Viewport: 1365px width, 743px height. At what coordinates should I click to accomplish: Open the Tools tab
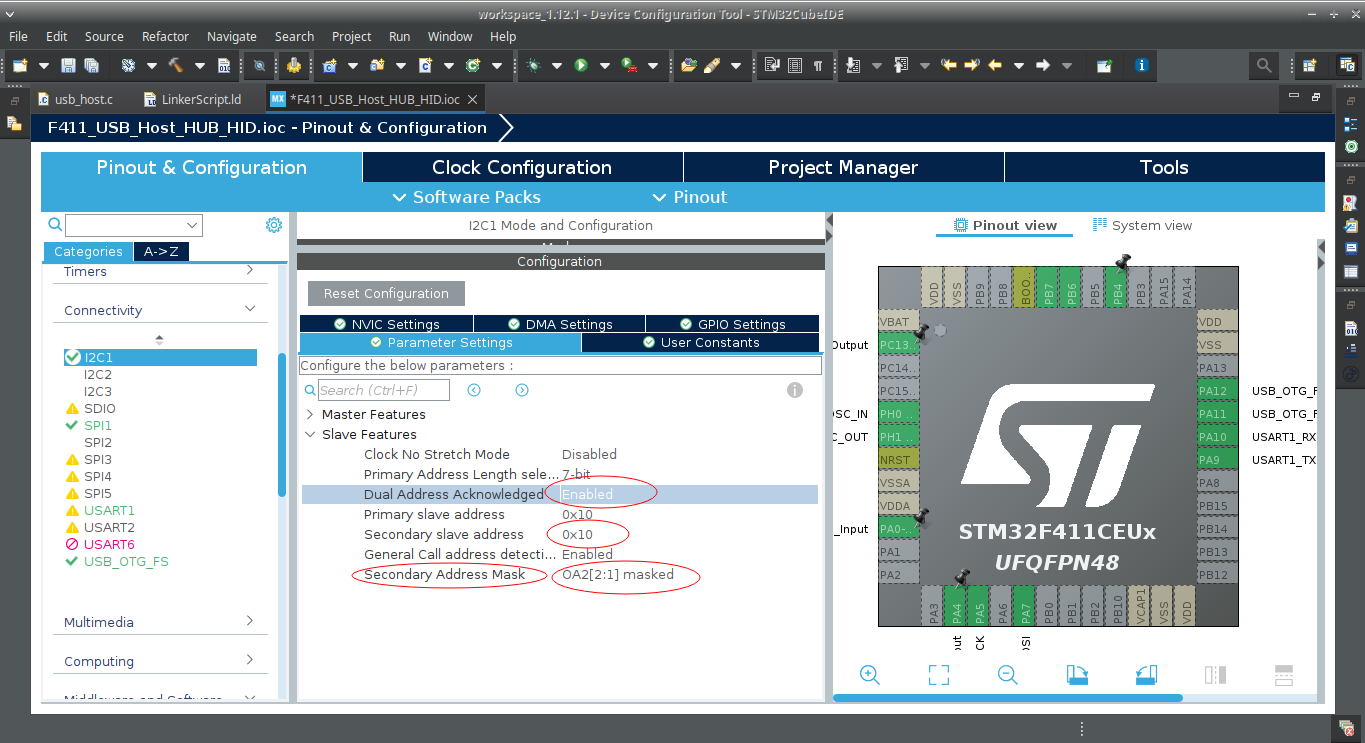[1164, 167]
